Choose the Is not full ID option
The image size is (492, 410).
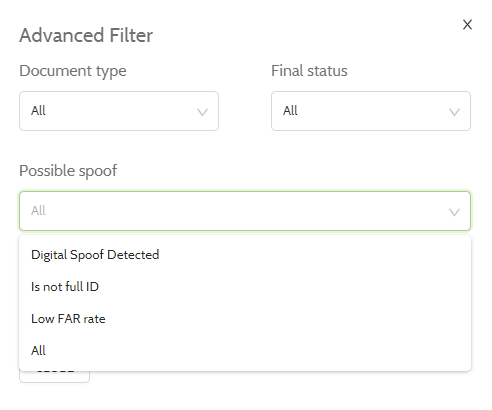click(x=245, y=287)
